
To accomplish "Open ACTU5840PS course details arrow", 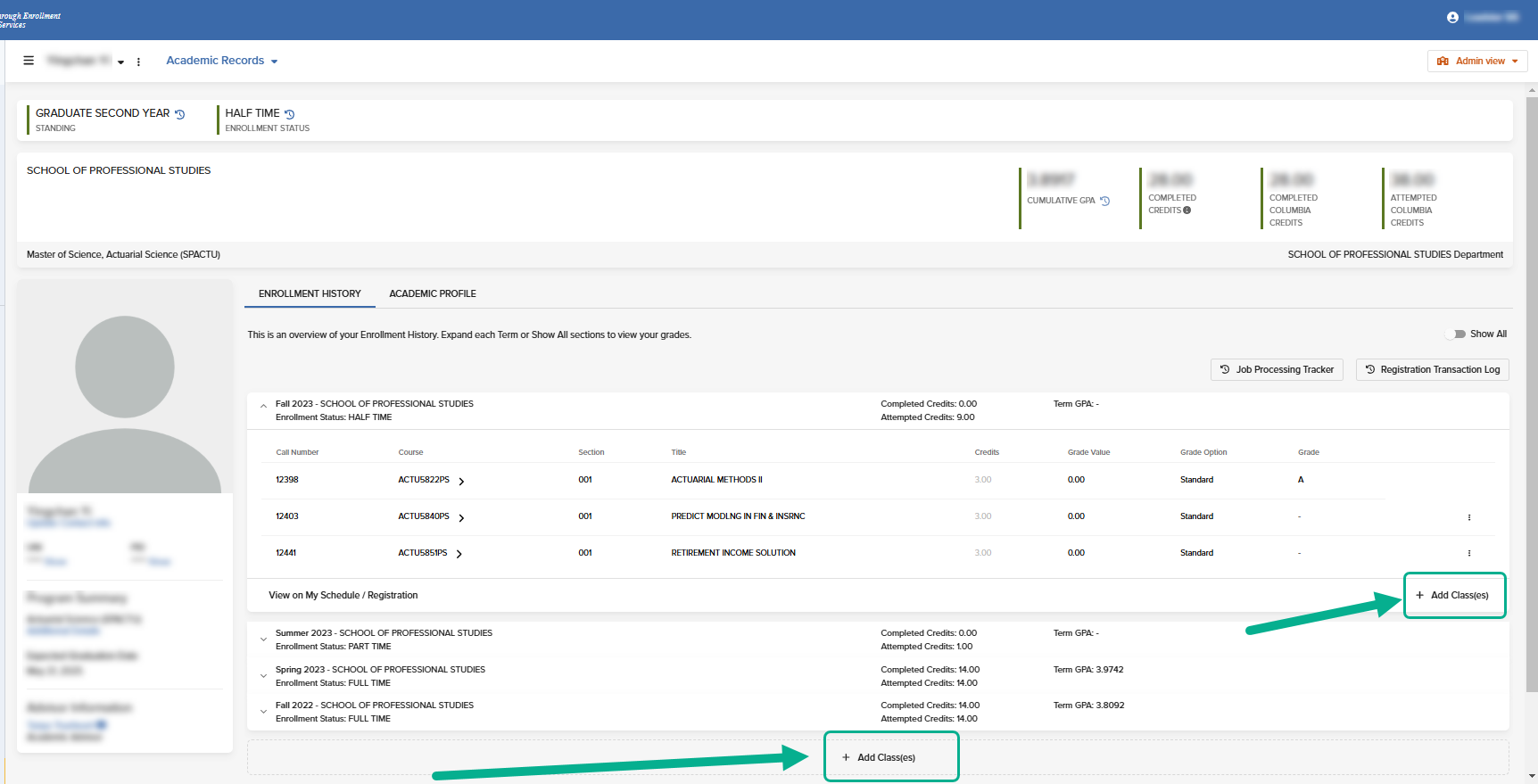I will (461, 518).
